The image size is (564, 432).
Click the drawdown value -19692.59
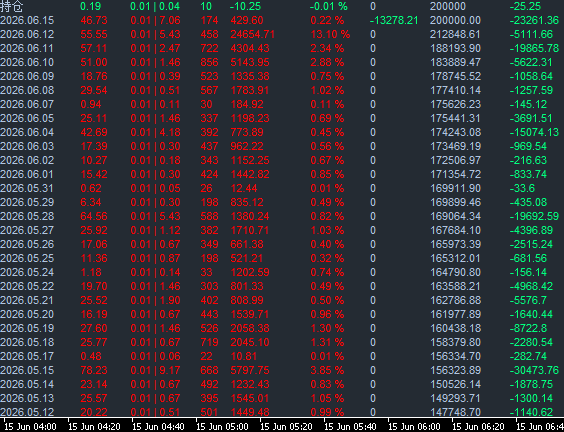point(534,217)
